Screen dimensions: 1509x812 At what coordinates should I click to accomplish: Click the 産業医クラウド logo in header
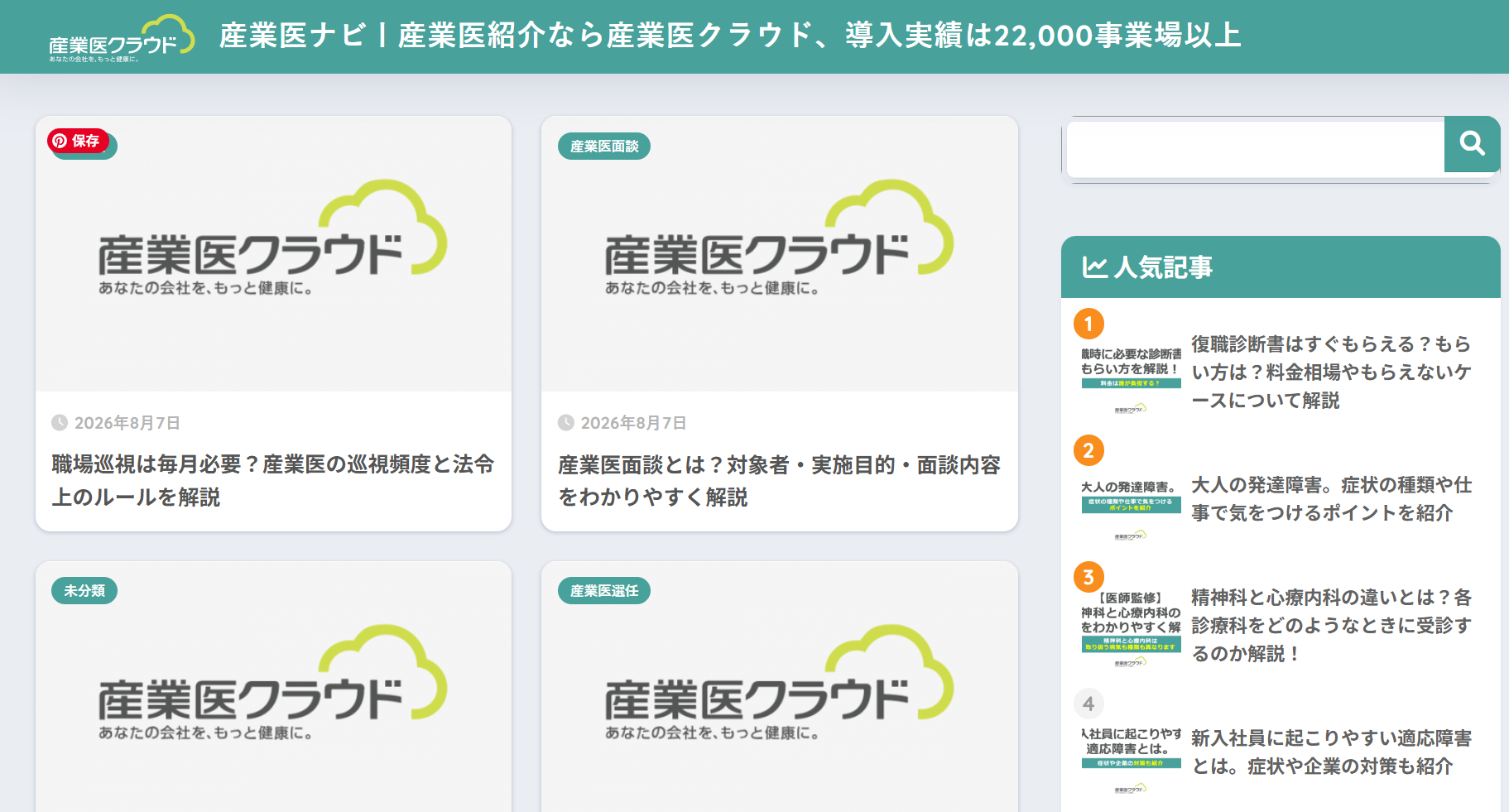click(122, 38)
